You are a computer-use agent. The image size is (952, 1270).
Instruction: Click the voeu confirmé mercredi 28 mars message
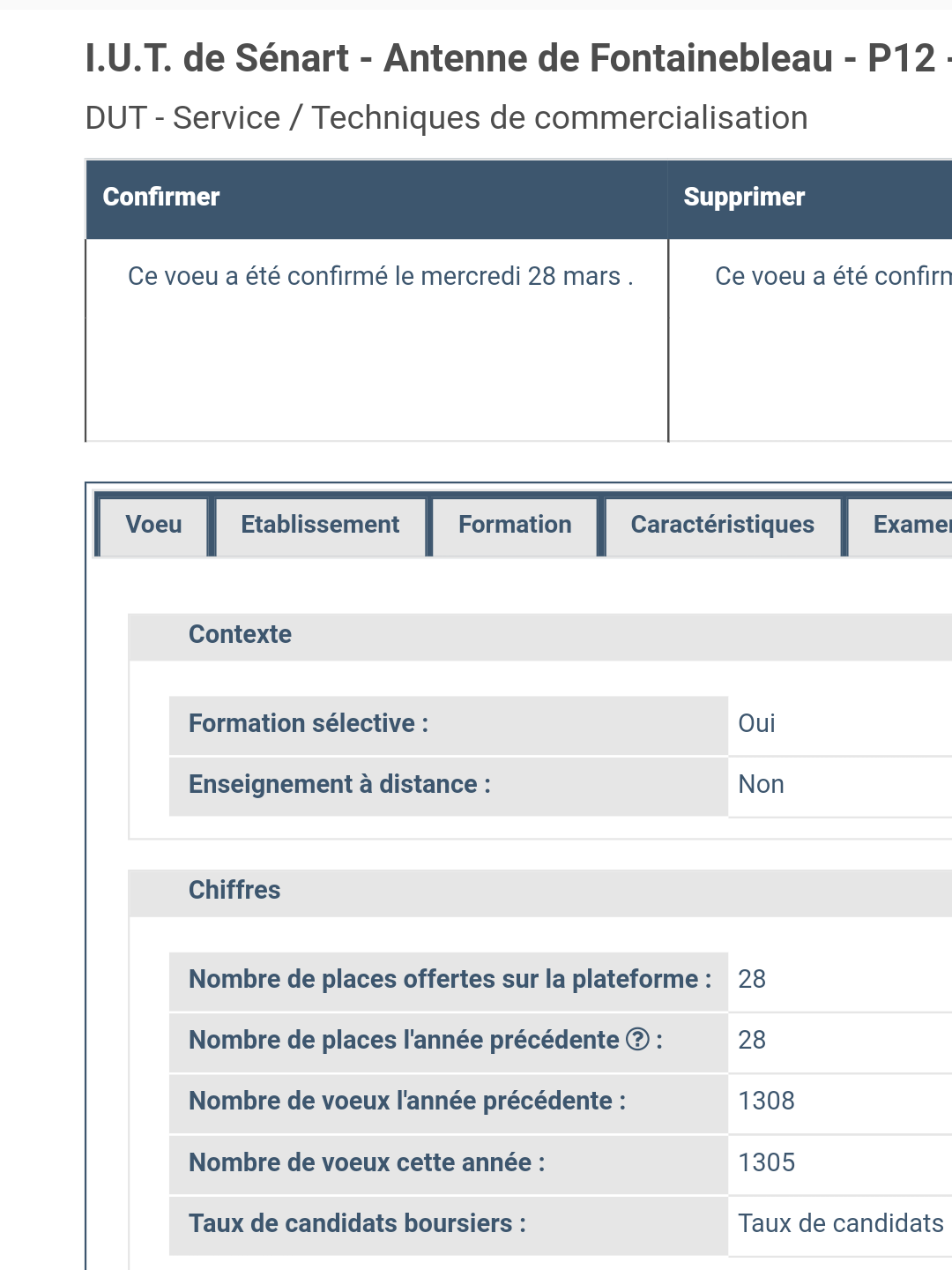pyautogui.click(x=380, y=277)
